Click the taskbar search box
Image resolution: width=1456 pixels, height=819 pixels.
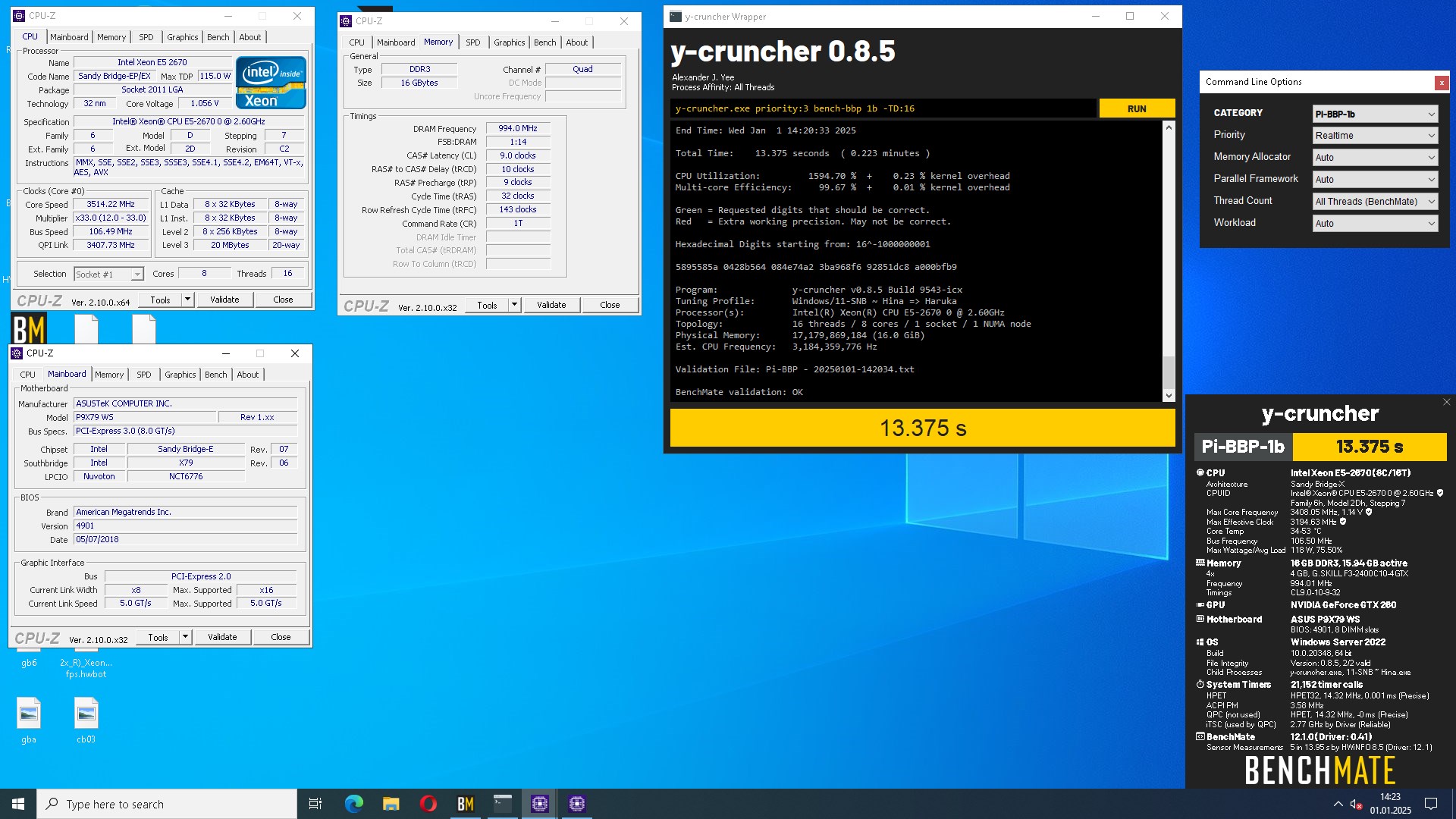[167, 804]
